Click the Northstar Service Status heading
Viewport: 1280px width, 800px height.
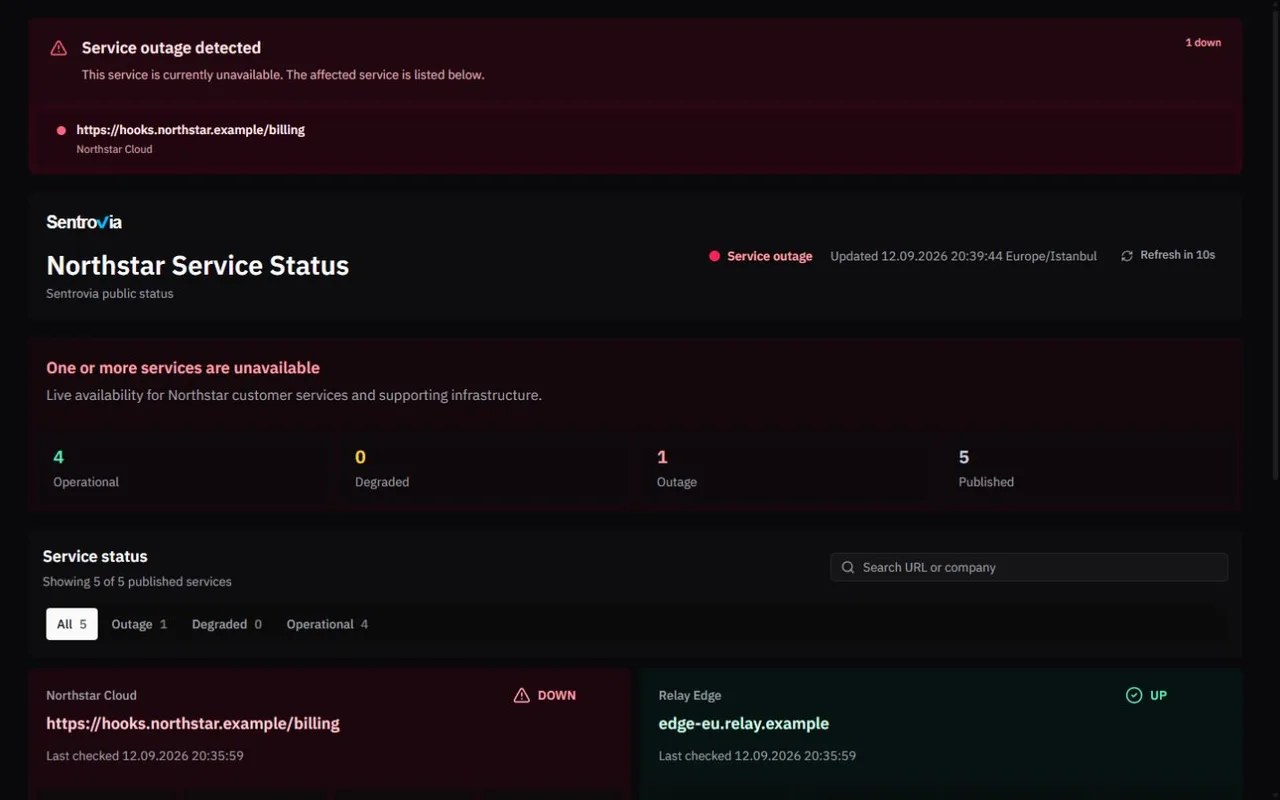pos(198,265)
